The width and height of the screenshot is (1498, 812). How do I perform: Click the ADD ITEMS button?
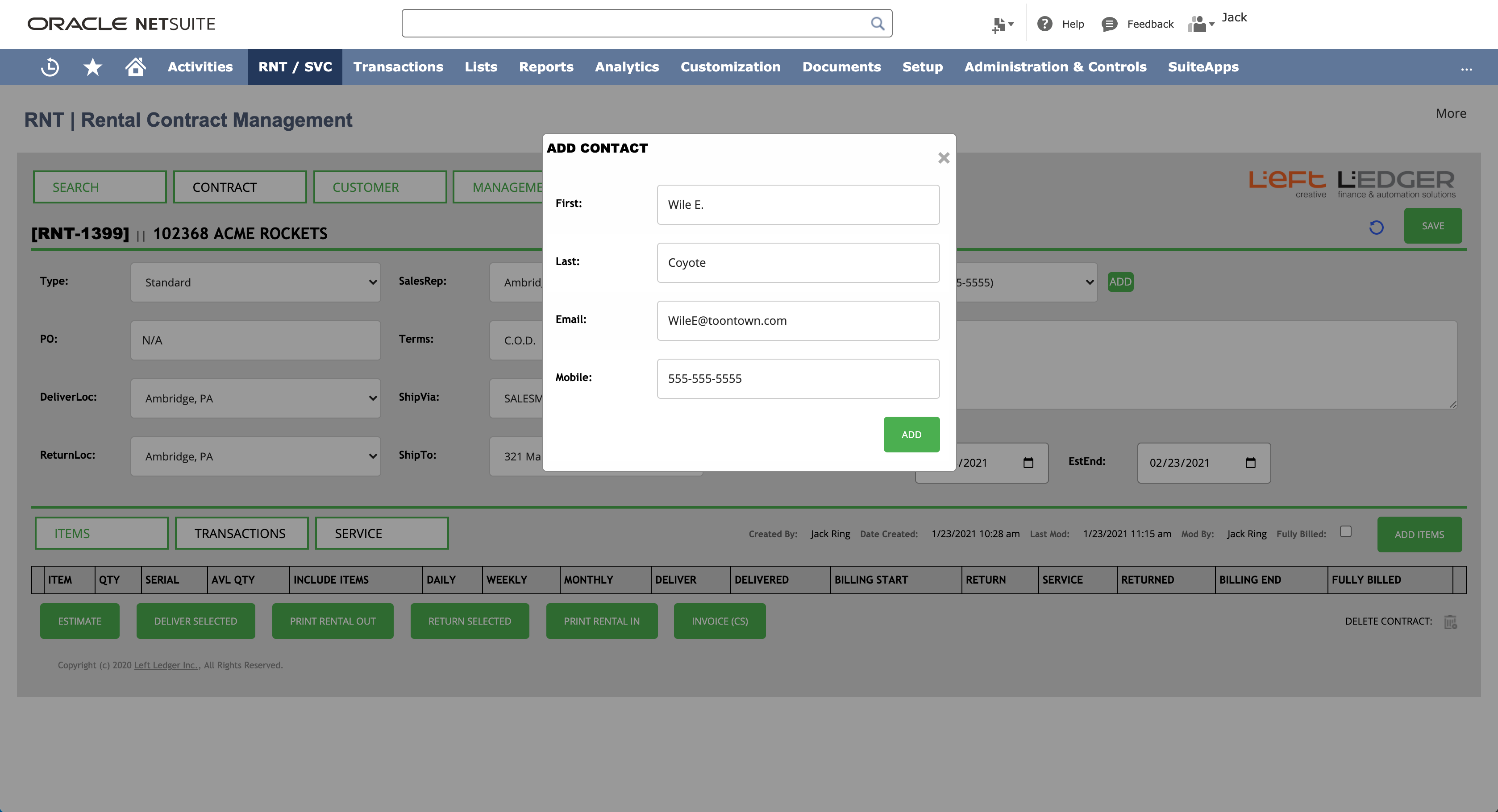coord(1419,534)
